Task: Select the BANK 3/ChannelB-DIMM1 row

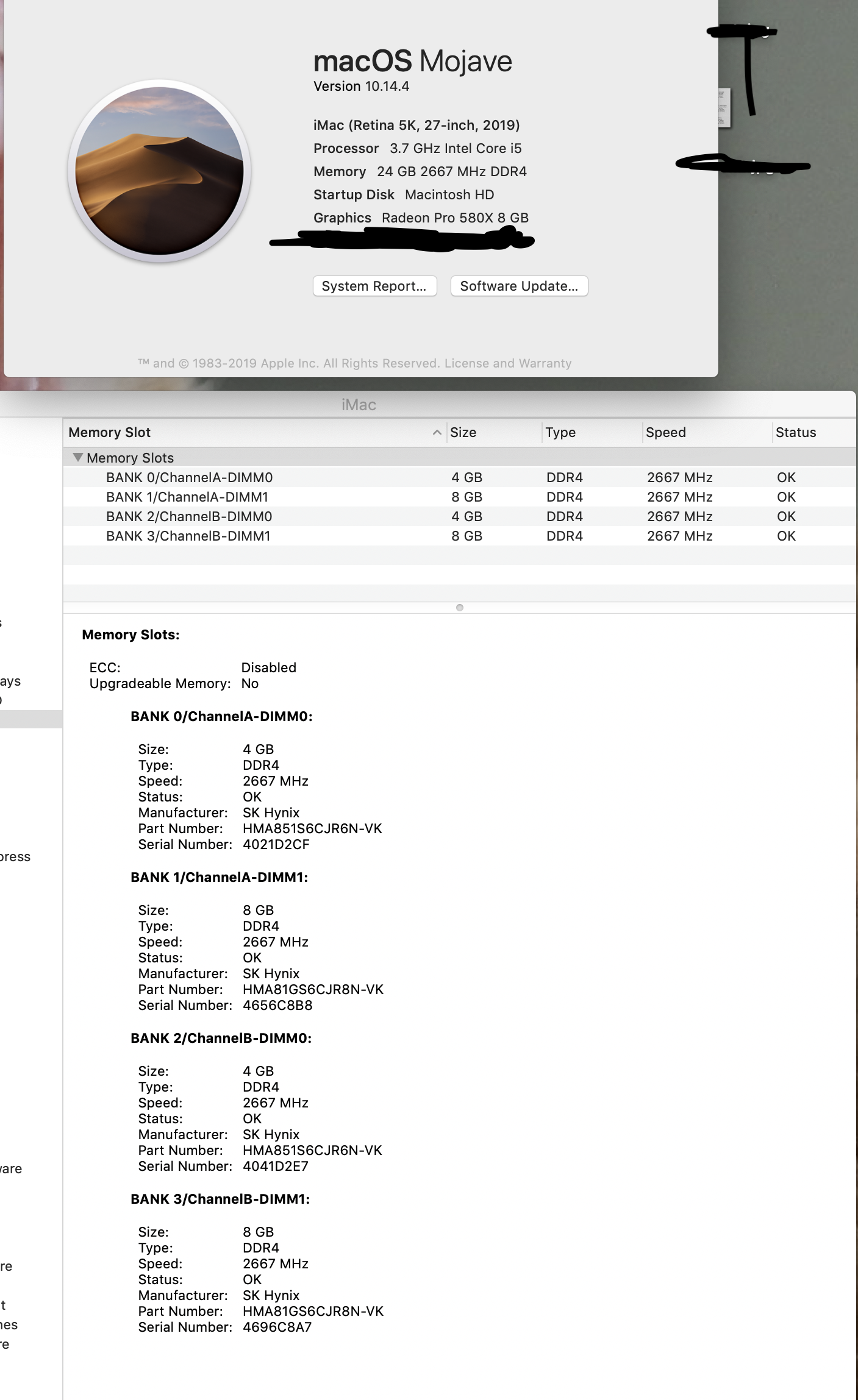Action: (x=460, y=536)
